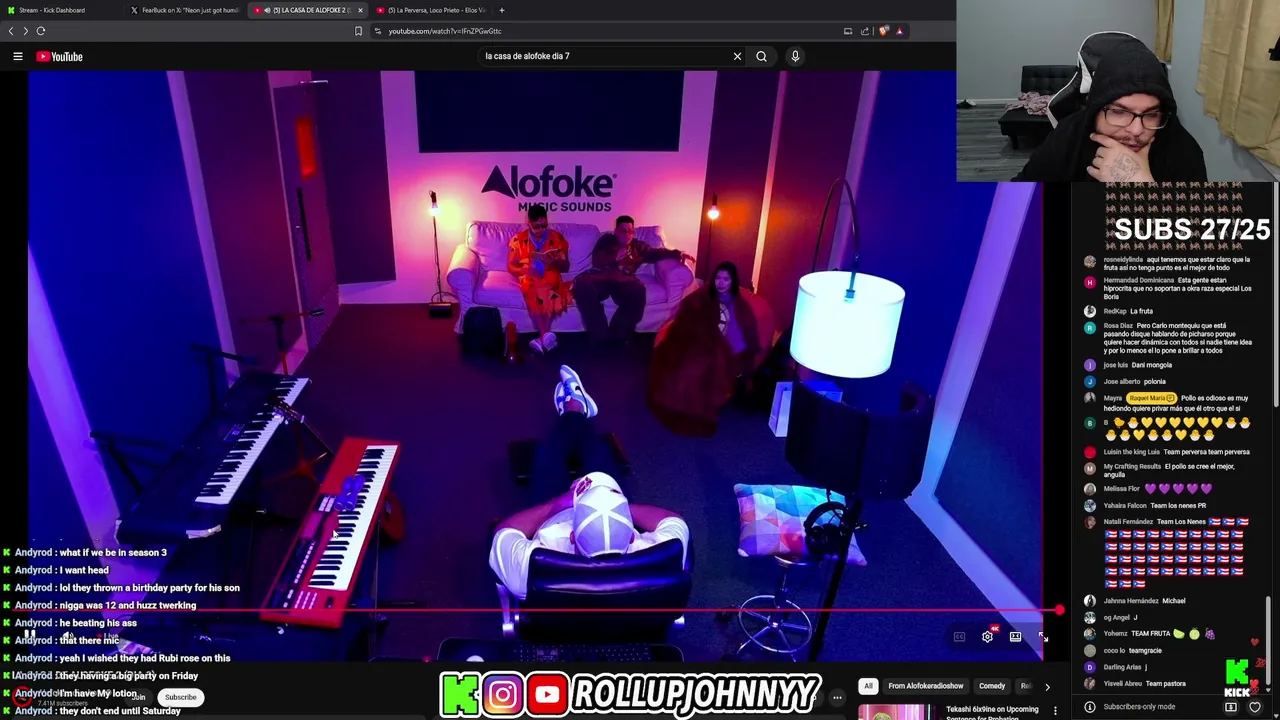Pause the live video

pos(30,637)
